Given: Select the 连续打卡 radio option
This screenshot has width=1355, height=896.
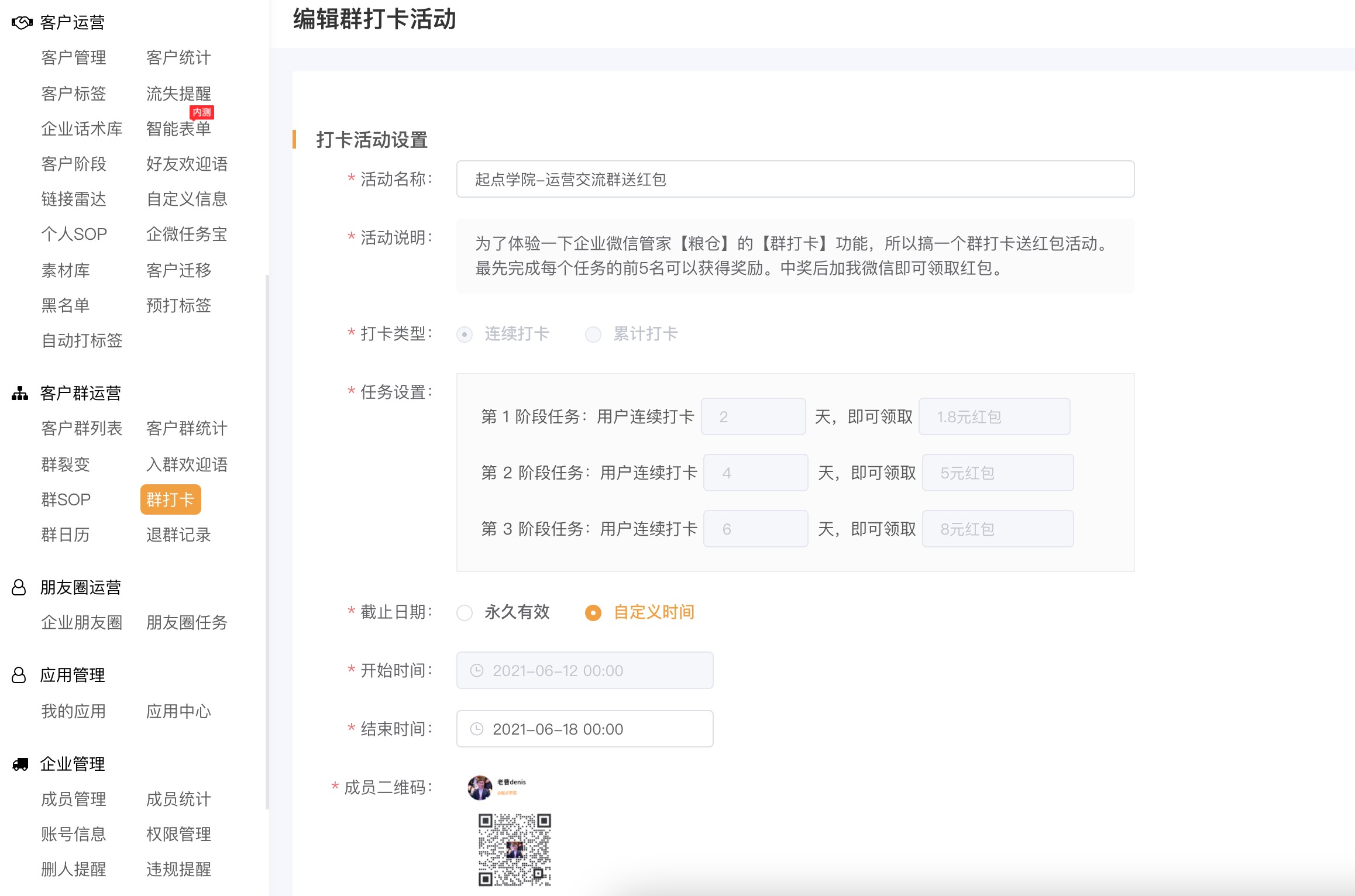Looking at the screenshot, I should (465, 334).
